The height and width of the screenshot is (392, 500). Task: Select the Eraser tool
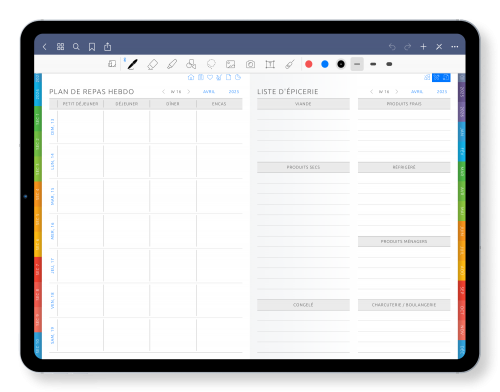[152, 64]
